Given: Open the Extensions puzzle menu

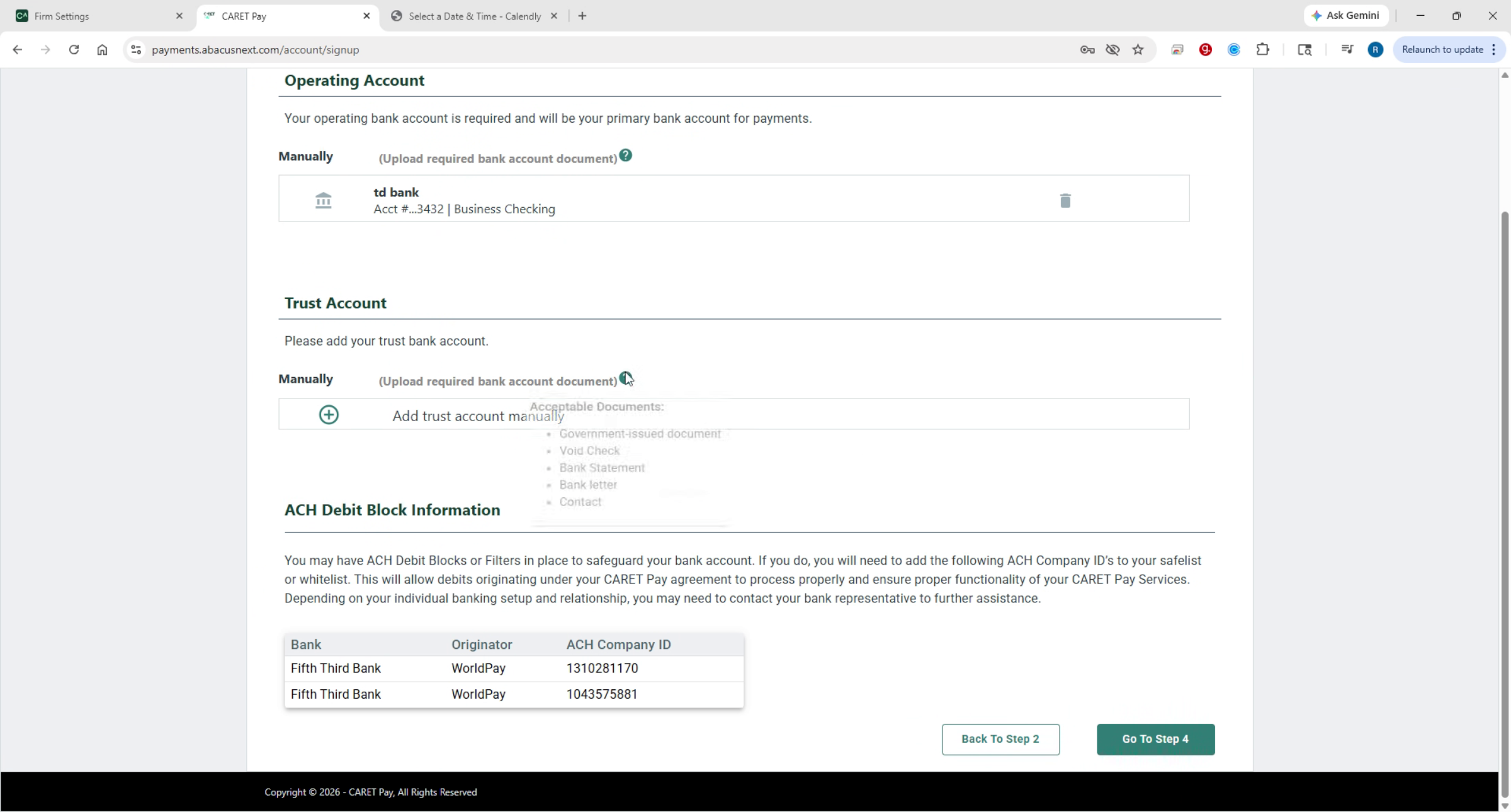Looking at the screenshot, I should (x=1263, y=50).
